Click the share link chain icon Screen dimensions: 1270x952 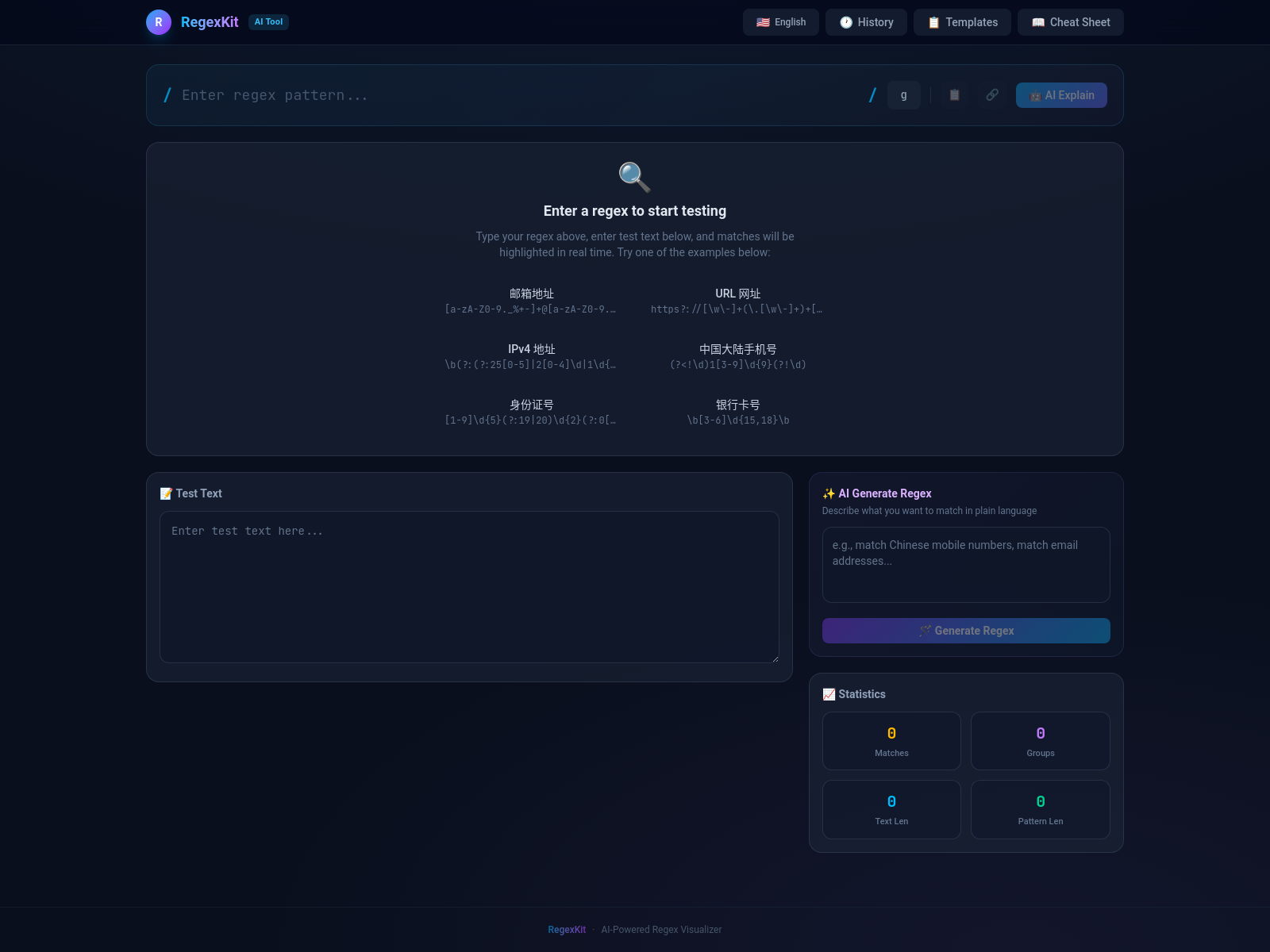(x=992, y=95)
